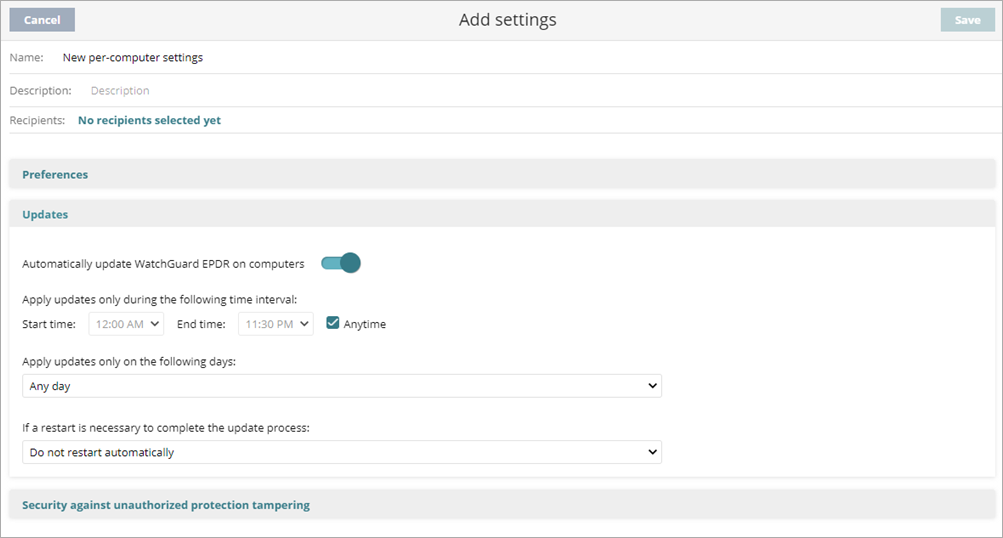
Task: Click the Any day dropdown arrow
Action: (653, 386)
